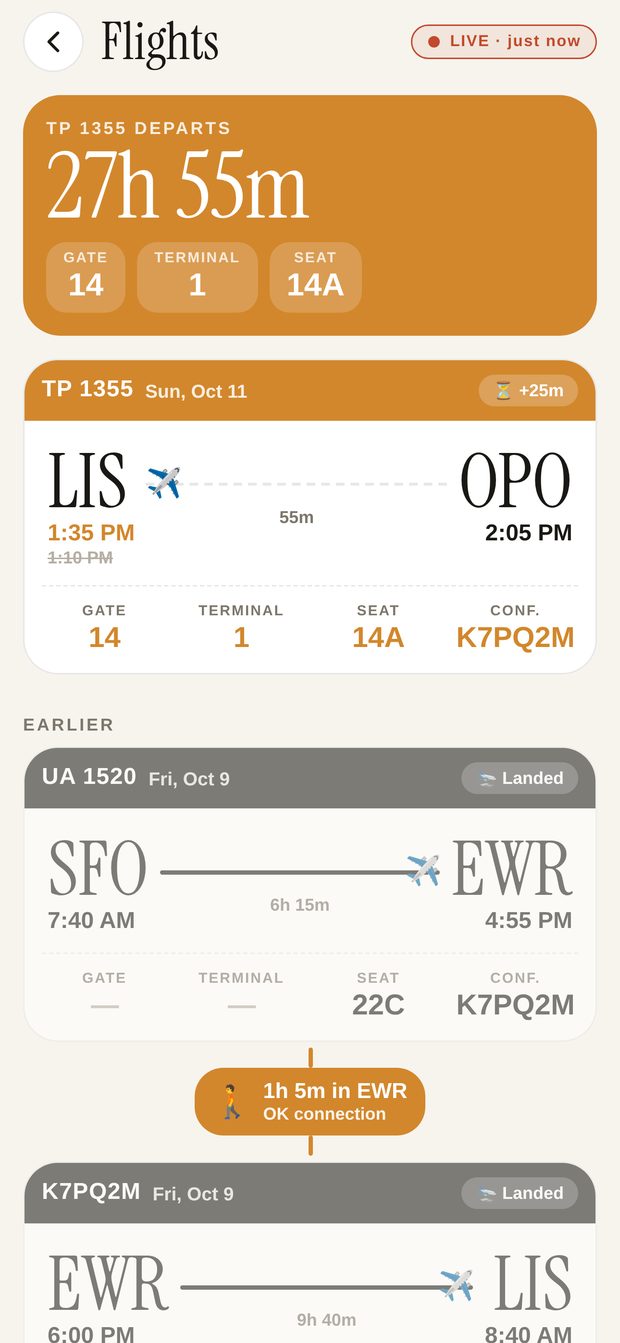This screenshot has height=1343, width=620.
Task: Click the 27h 55m departure countdown
Action: tap(177, 187)
